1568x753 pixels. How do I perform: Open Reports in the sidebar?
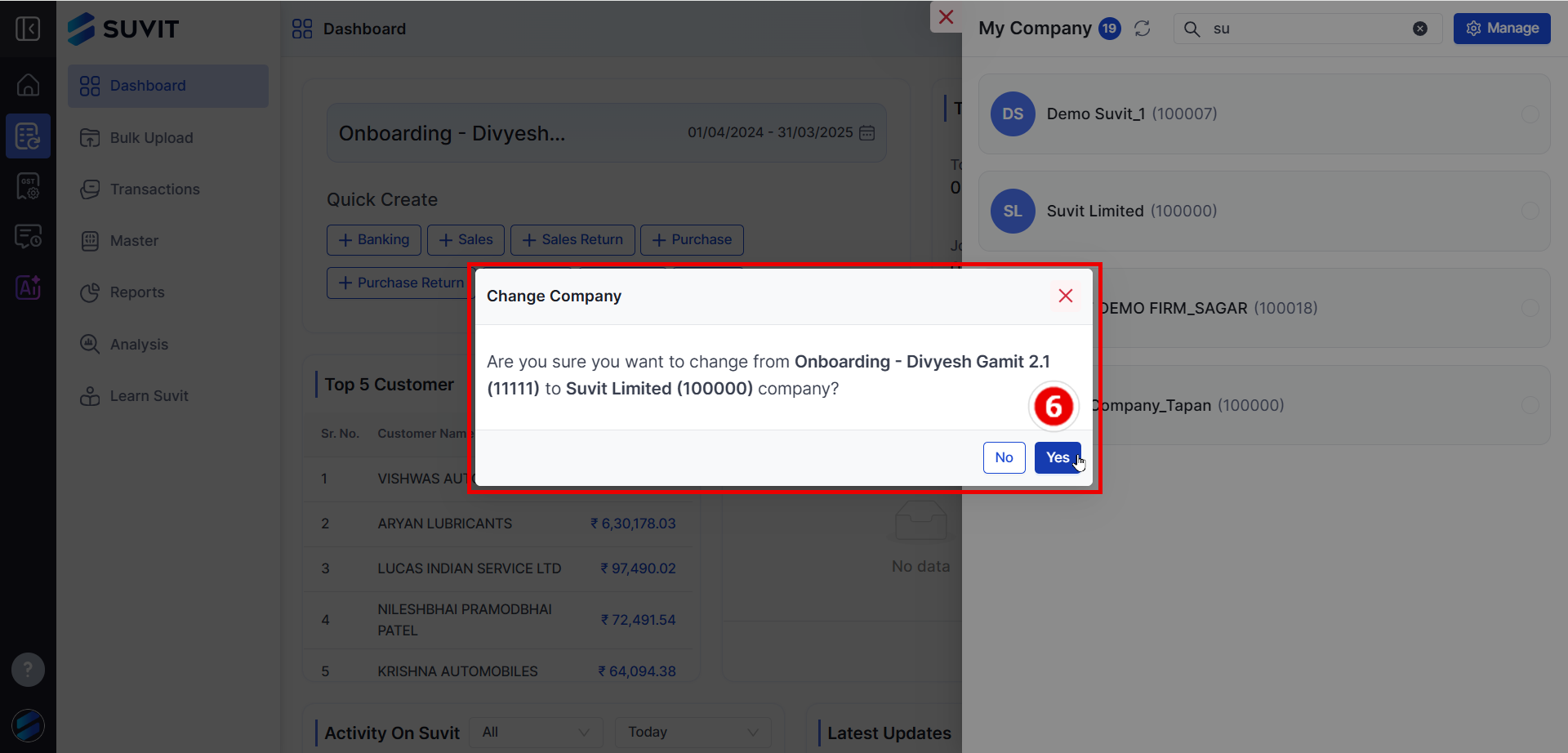(x=168, y=292)
